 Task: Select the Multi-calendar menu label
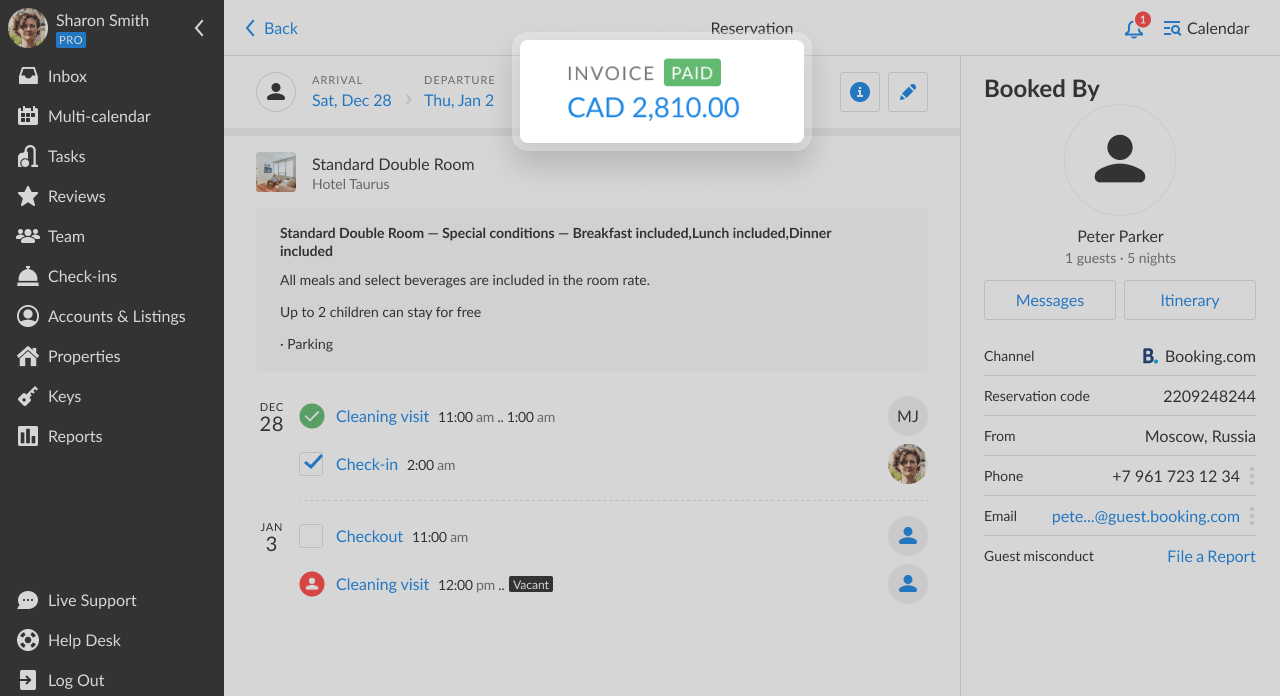click(x=99, y=116)
